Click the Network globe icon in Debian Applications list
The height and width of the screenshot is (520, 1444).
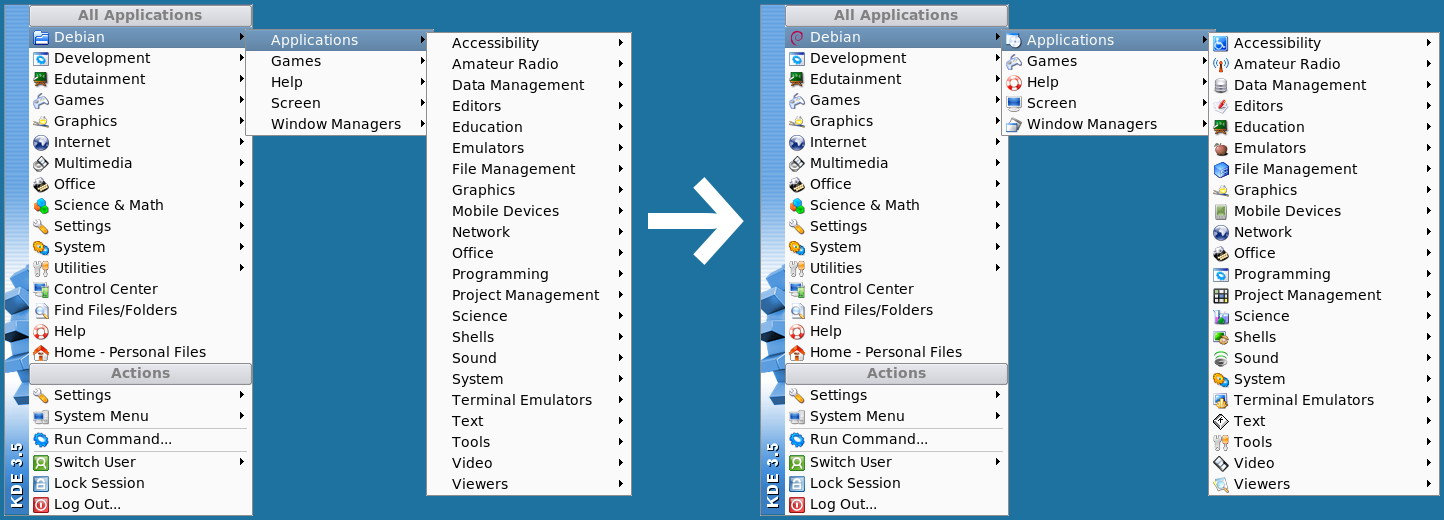[x=1220, y=232]
